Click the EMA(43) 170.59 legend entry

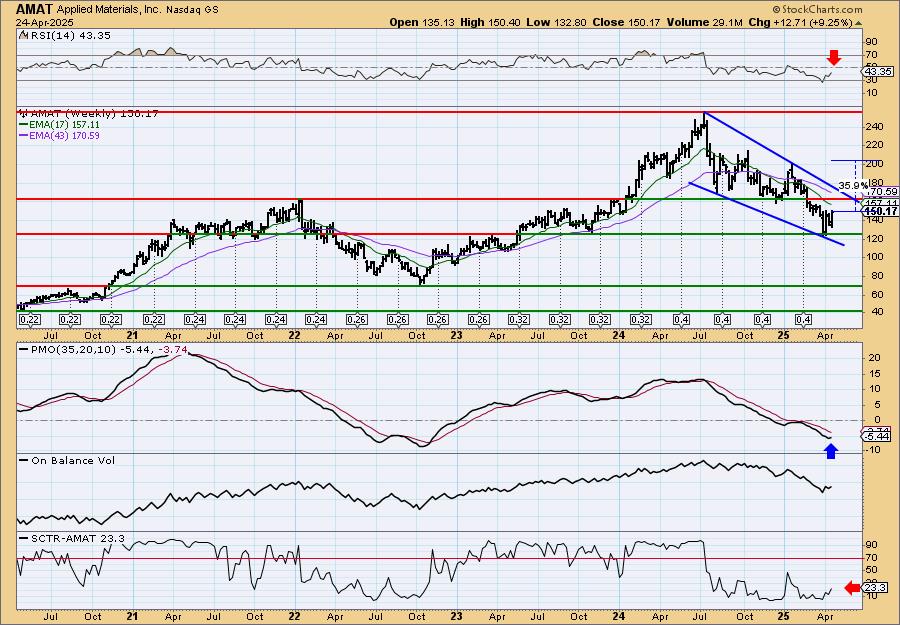[59, 135]
